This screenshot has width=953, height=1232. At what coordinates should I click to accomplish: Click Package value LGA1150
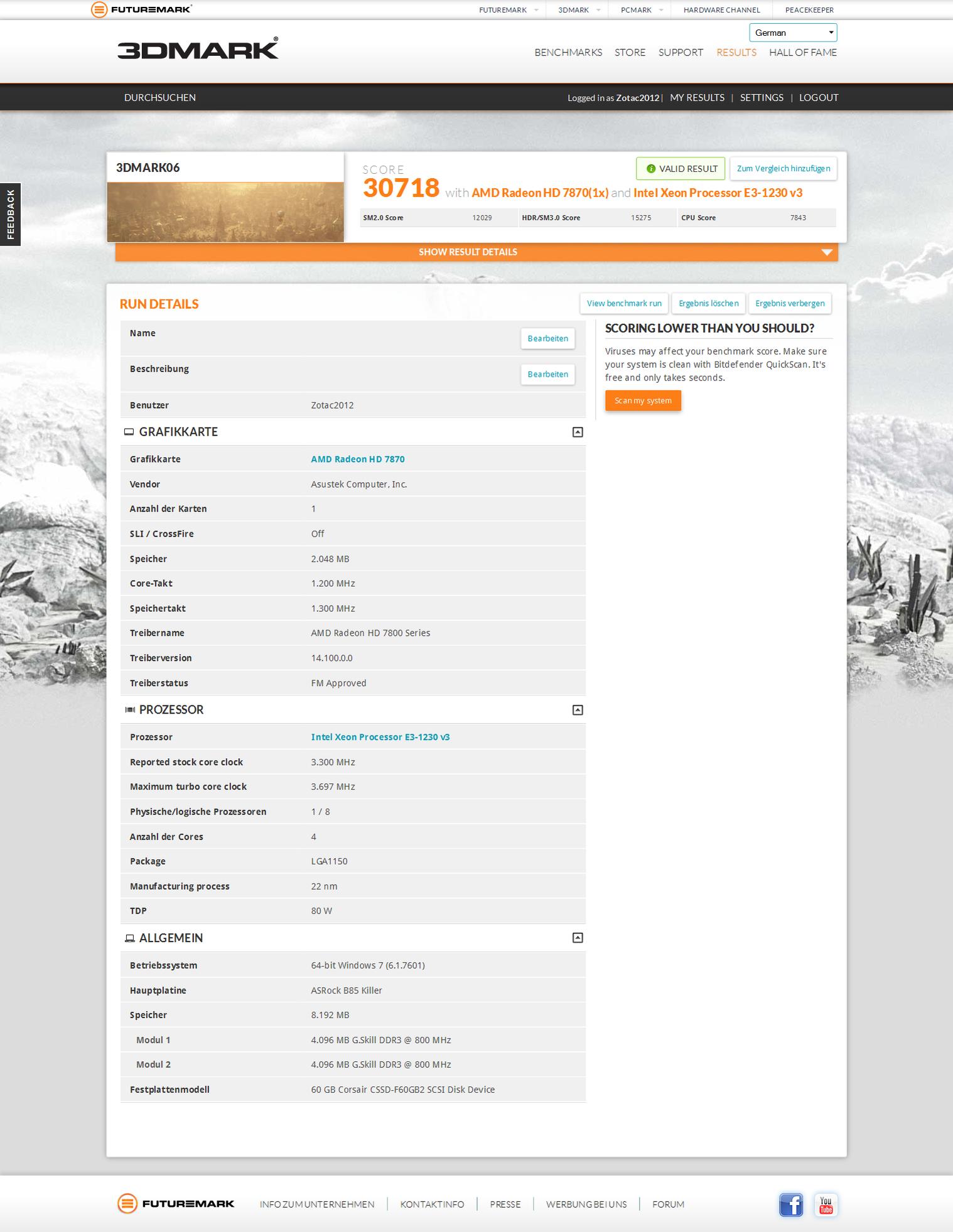point(329,861)
